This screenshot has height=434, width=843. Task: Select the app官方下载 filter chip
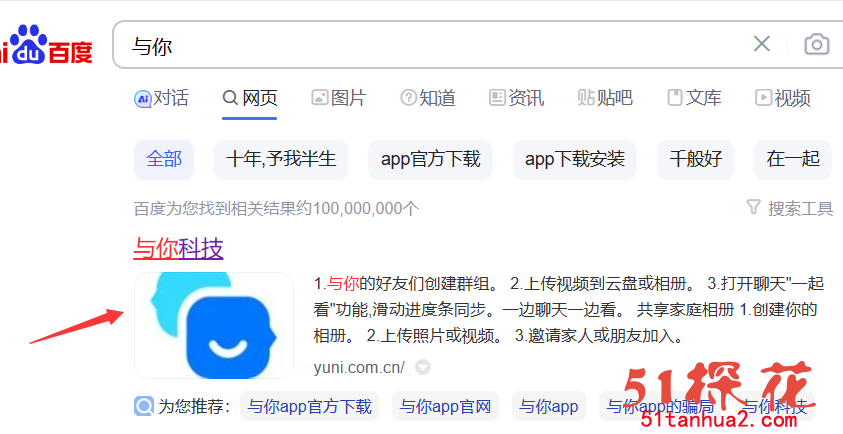click(x=430, y=159)
